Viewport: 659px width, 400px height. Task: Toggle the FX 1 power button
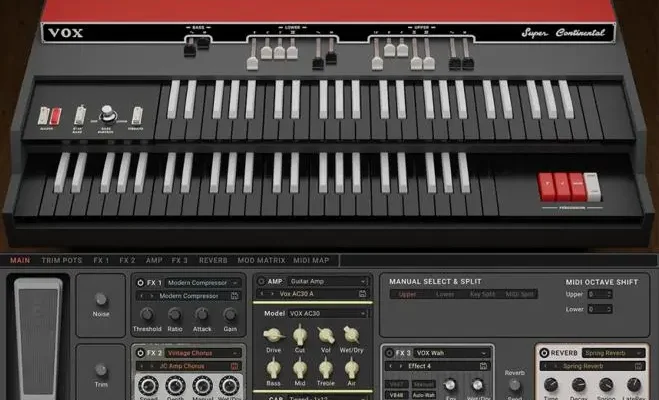pyautogui.click(x=139, y=283)
